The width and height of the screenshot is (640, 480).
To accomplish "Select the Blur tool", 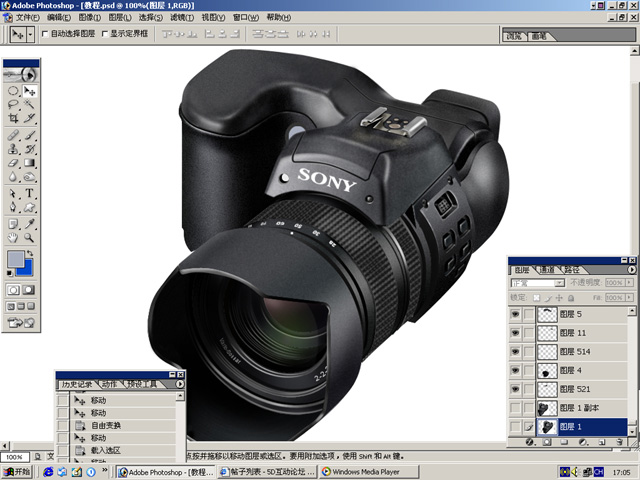I will coord(13,176).
